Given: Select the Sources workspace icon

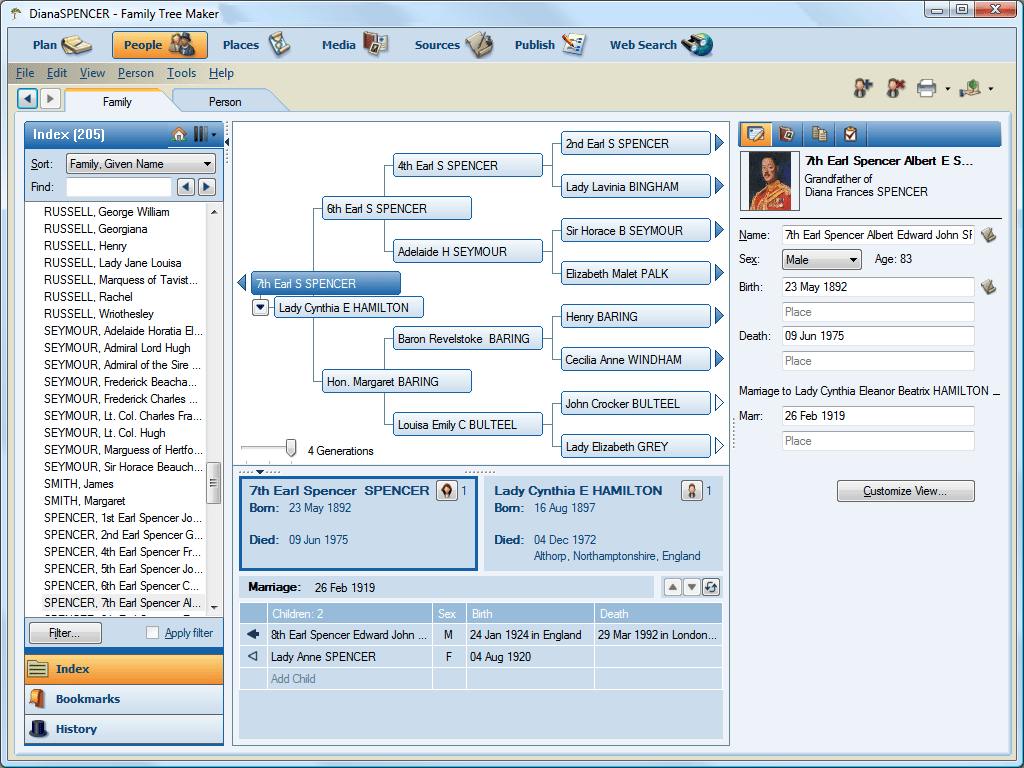Looking at the screenshot, I should pyautogui.click(x=480, y=45).
